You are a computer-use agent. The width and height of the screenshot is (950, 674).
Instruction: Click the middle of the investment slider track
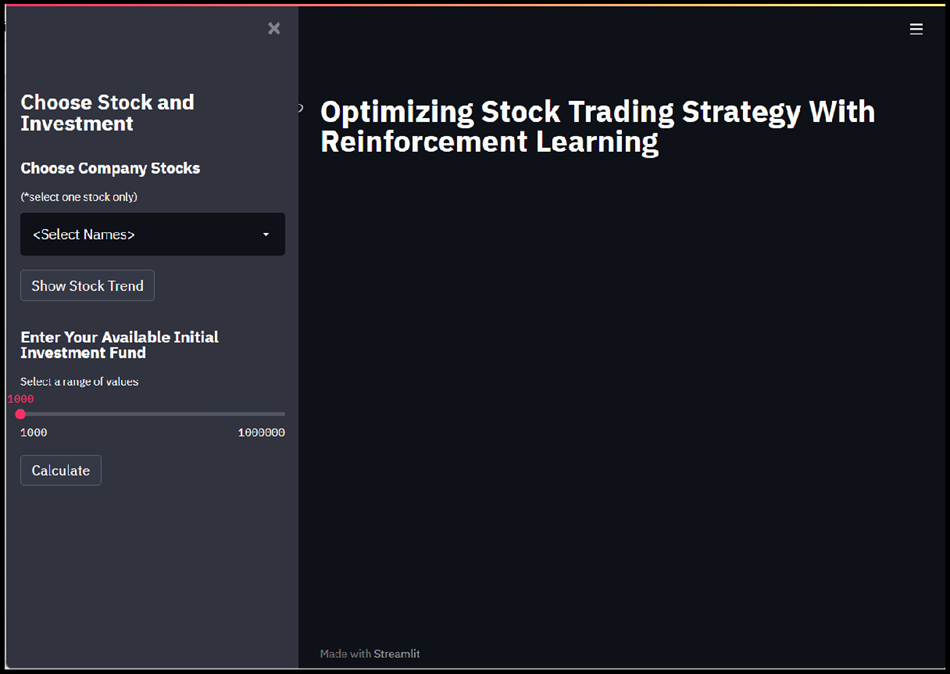[x=153, y=414]
